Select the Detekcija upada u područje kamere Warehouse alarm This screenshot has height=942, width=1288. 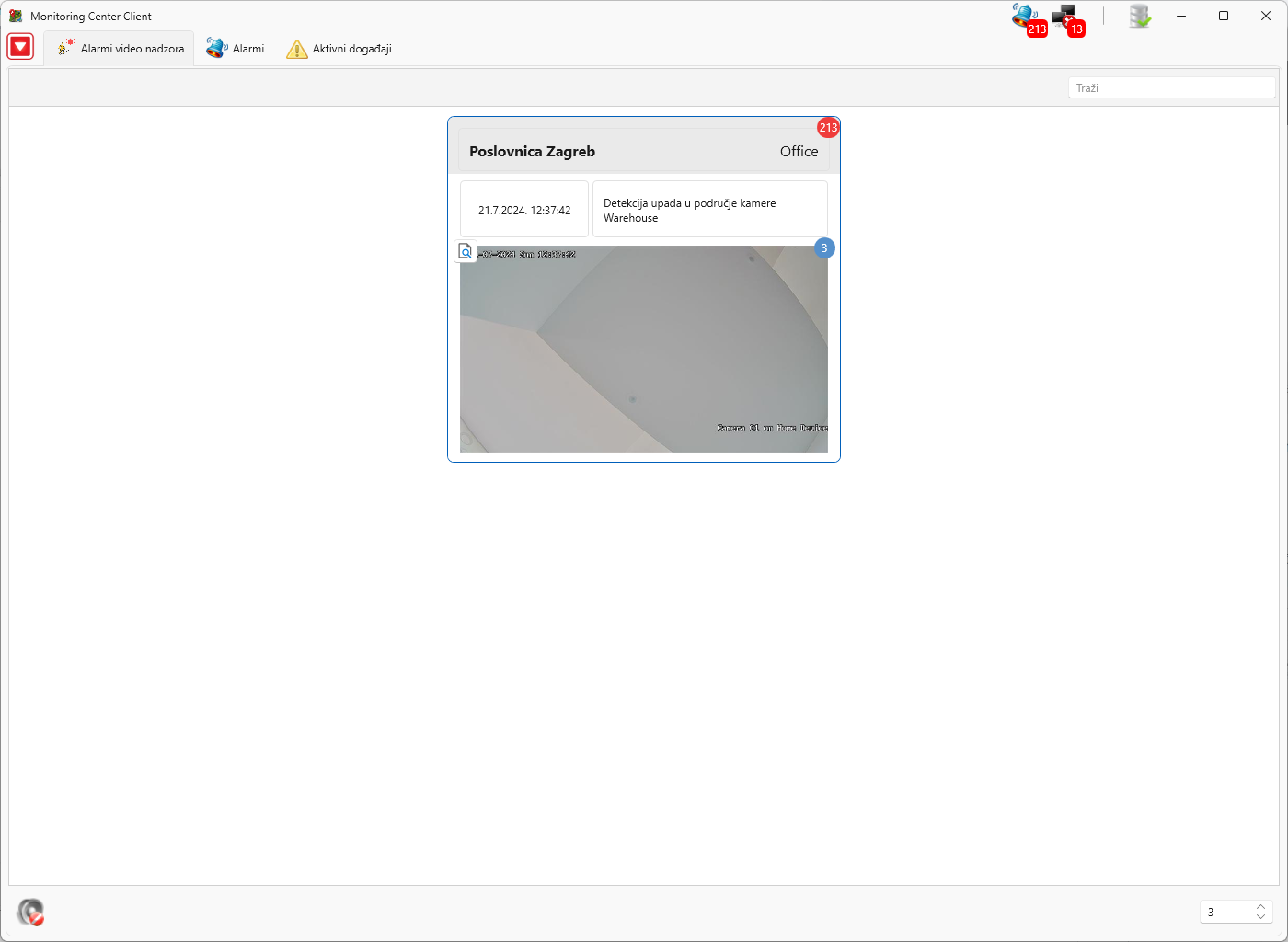709,209
